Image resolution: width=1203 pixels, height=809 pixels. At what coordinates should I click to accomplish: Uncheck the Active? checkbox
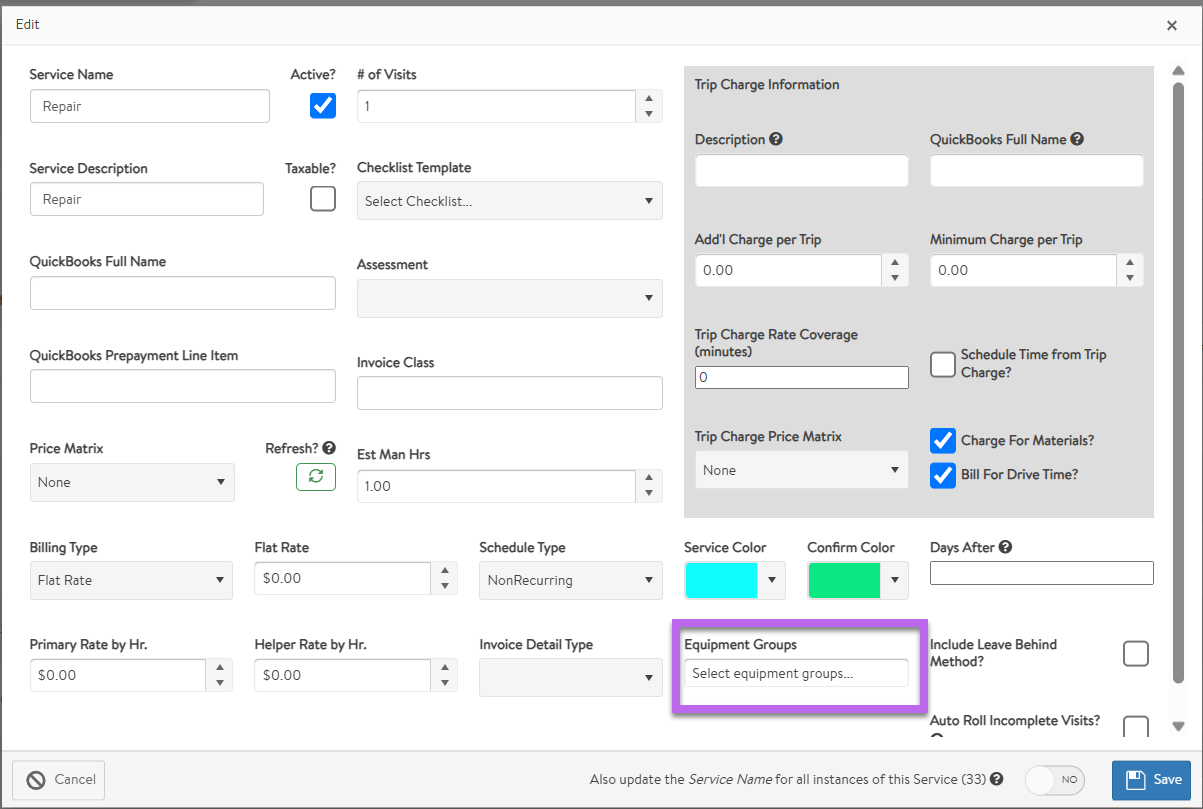(x=323, y=105)
